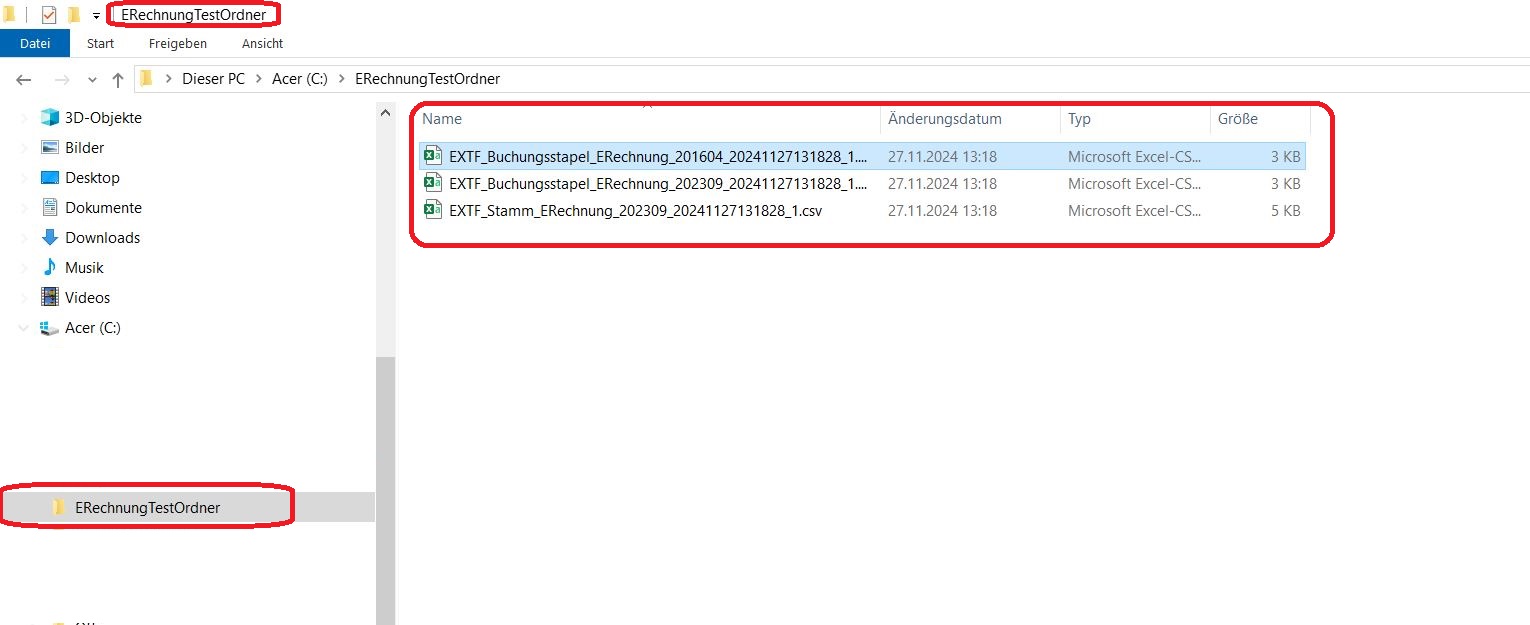Screen dimensions: 1530x625
Task: Select the EXTF_Buchungsstapel_ERechnung_202309 file
Action: click(x=658, y=184)
